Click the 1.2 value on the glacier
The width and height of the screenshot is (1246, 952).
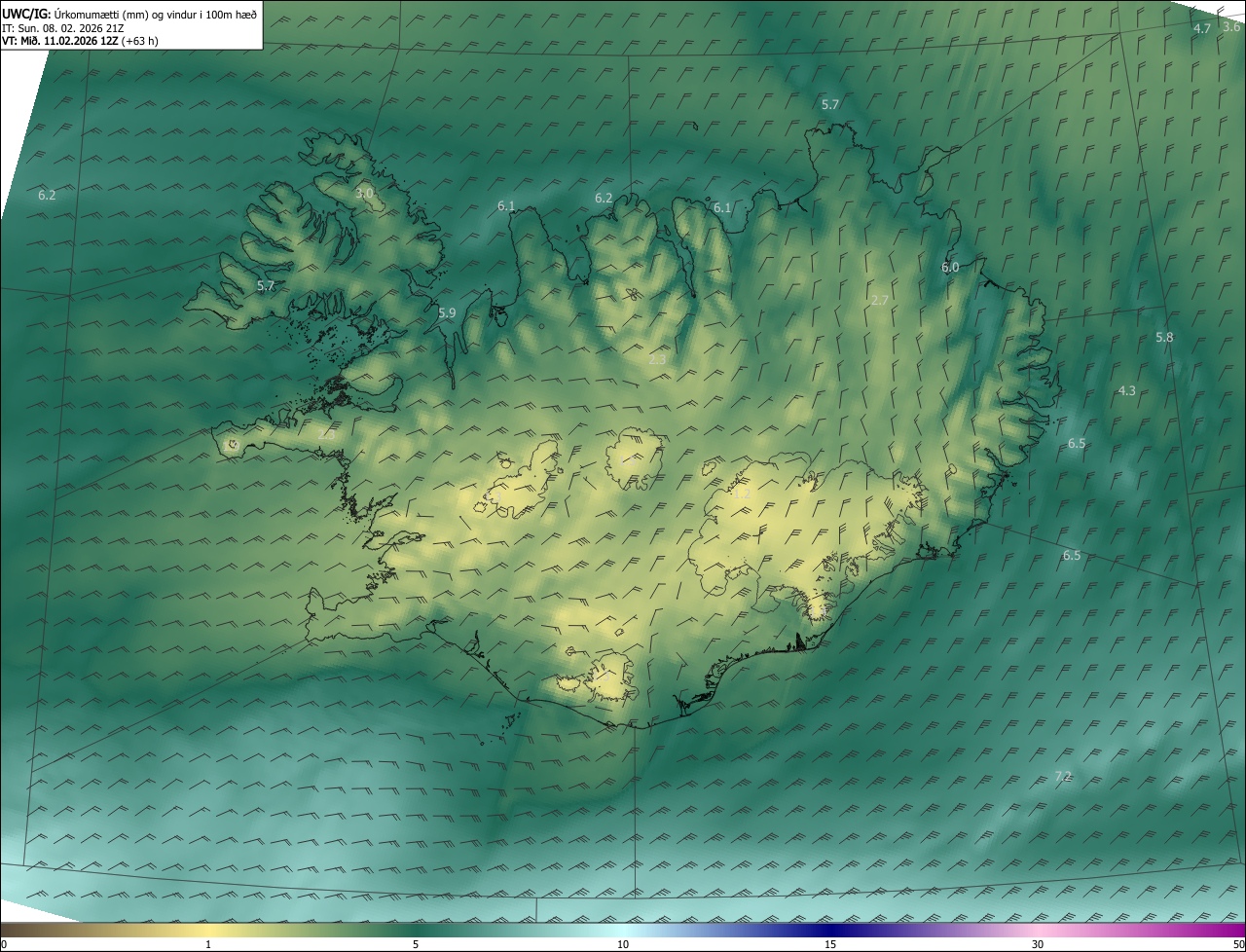742,494
